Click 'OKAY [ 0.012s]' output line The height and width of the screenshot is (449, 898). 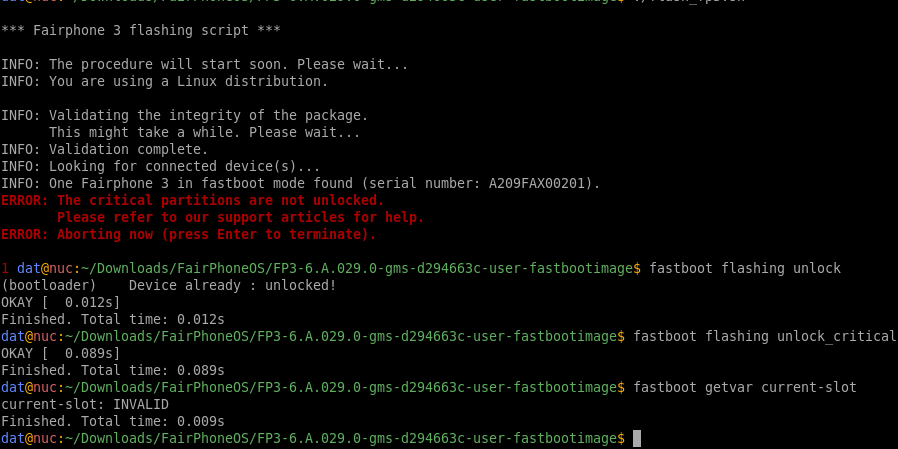pos(61,302)
